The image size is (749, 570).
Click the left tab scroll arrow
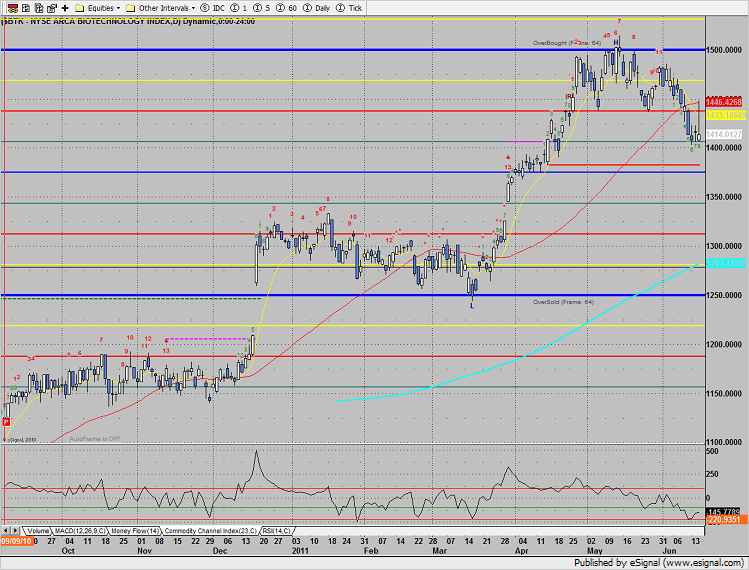tap(6, 531)
